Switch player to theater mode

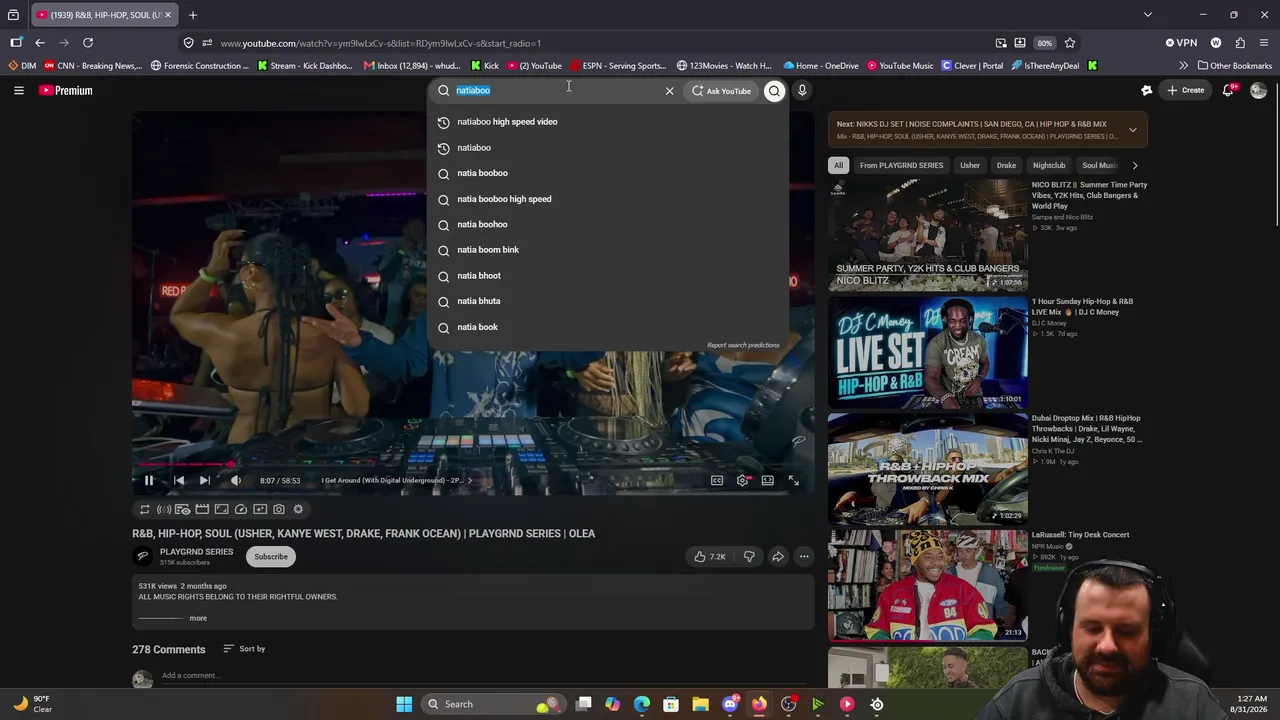(x=767, y=481)
